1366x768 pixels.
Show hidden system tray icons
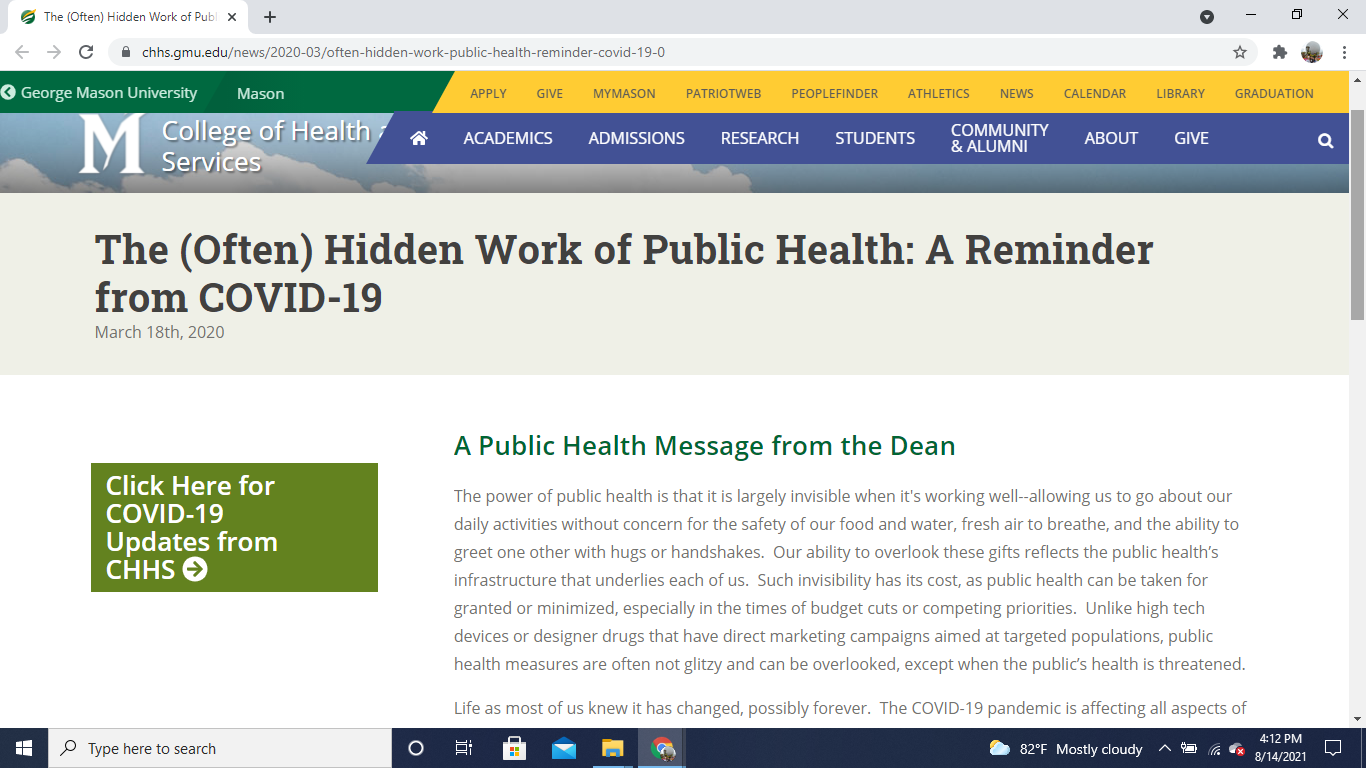point(1164,748)
